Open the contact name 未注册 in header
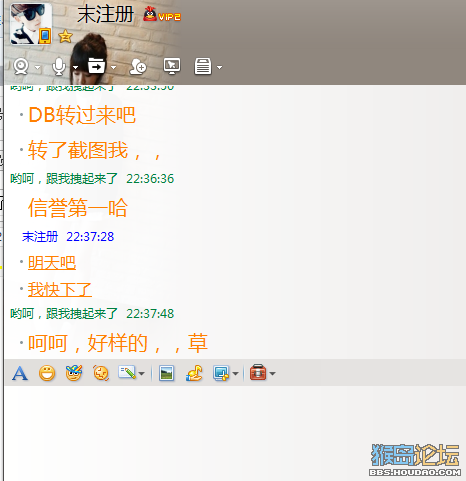This screenshot has height=481, width=466. [x=105, y=15]
